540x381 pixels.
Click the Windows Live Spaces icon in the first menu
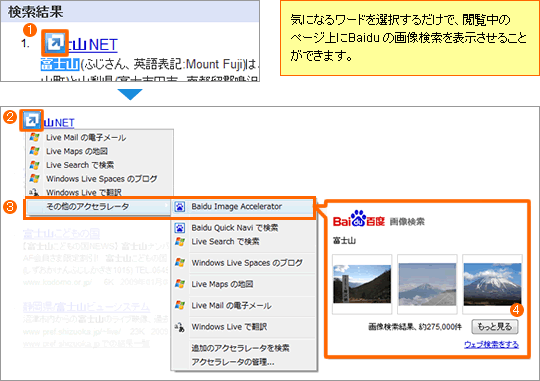pyautogui.click(x=34, y=178)
